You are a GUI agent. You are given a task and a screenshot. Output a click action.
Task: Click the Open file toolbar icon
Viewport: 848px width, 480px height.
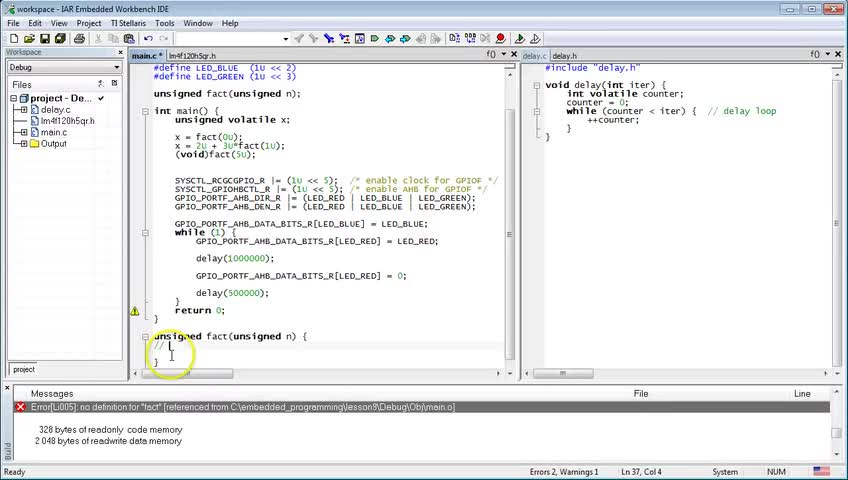[x=29, y=38]
